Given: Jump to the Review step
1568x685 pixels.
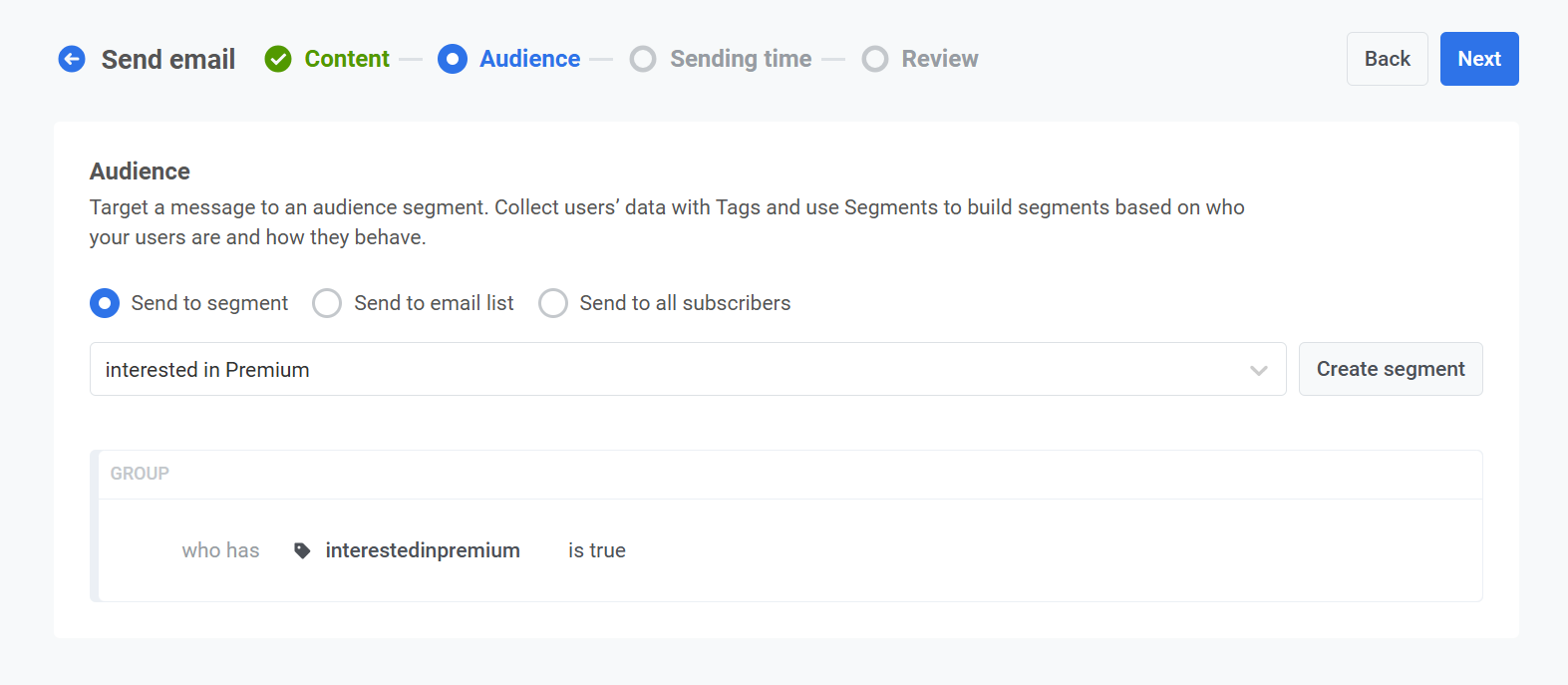Looking at the screenshot, I should 939,59.
